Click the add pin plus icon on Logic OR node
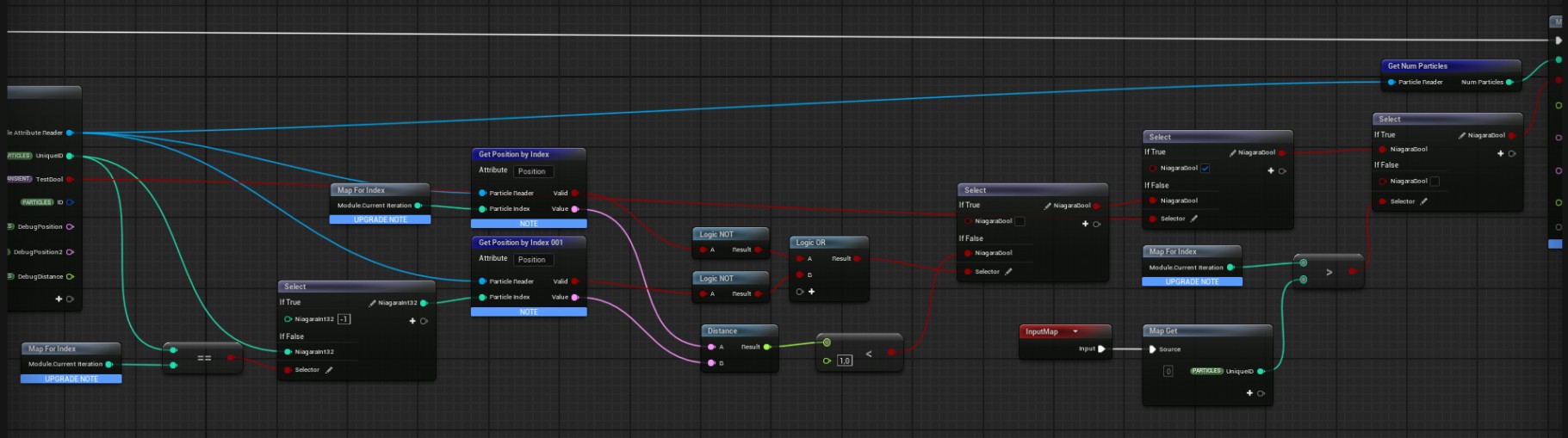1568x438 pixels. click(x=811, y=292)
